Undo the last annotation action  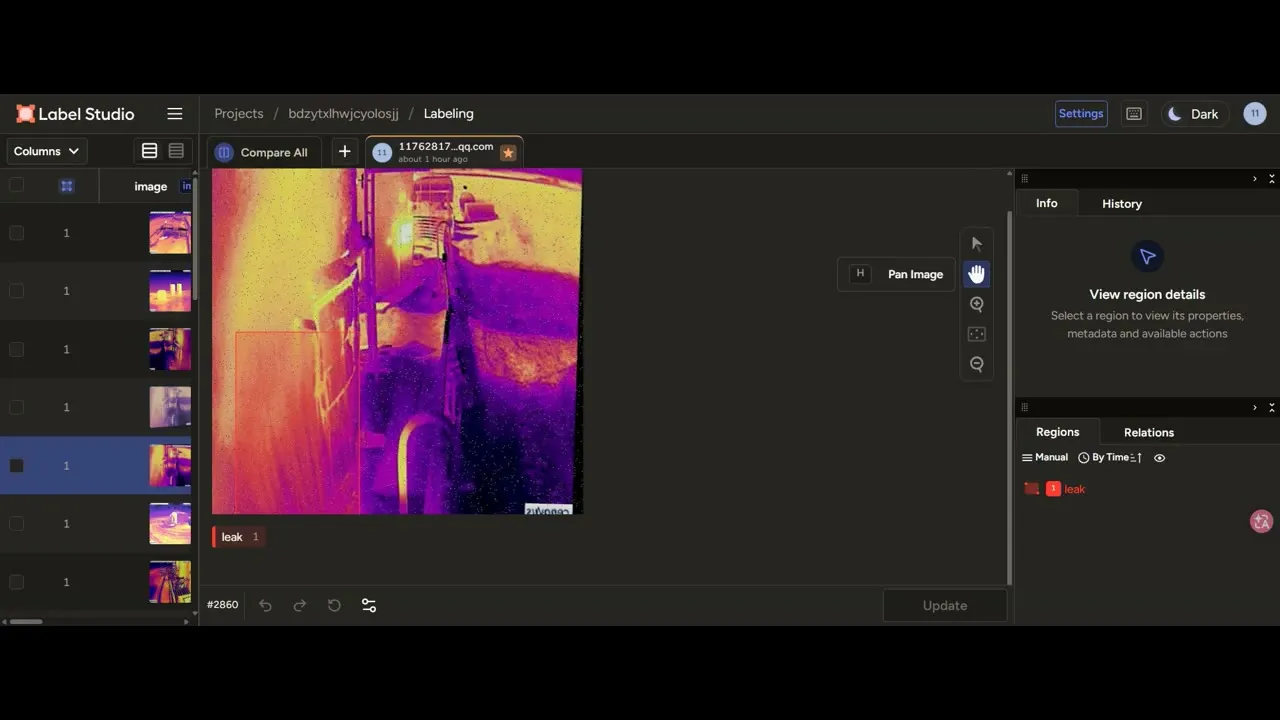tap(265, 605)
